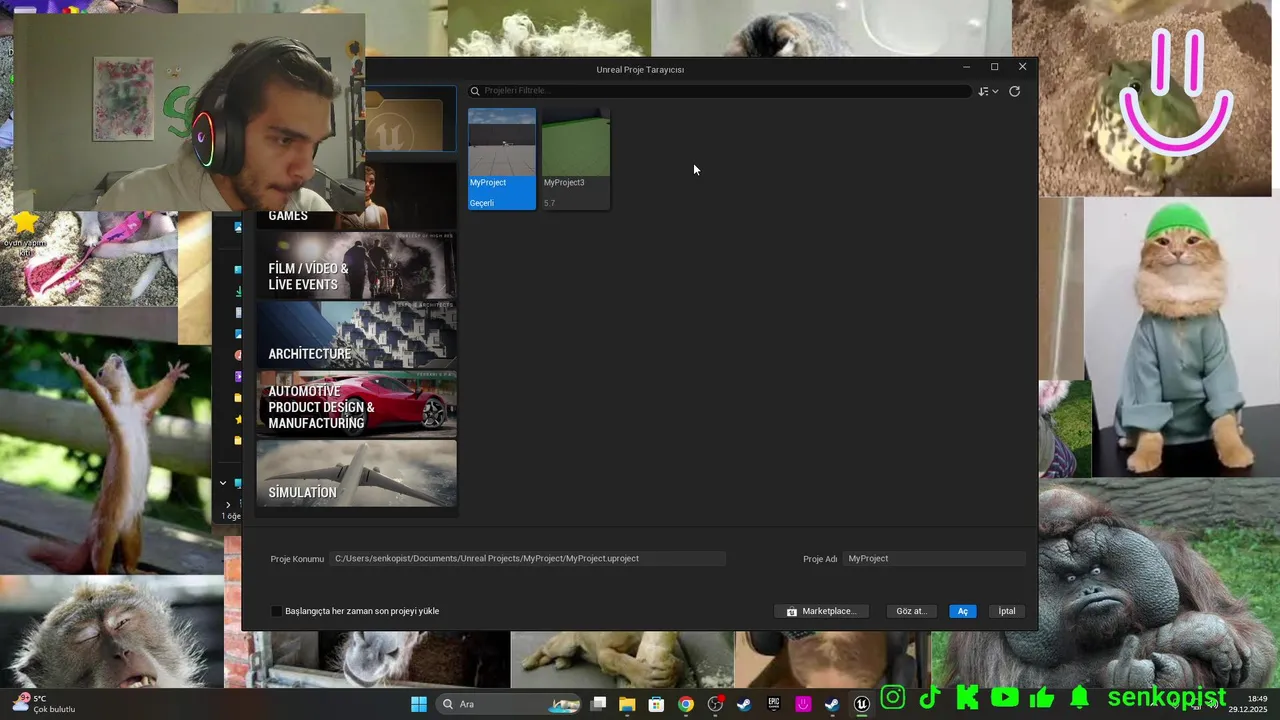Screen dimensions: 1280x720
Task: Click the Göz at browse button
Action: (911, 611)
